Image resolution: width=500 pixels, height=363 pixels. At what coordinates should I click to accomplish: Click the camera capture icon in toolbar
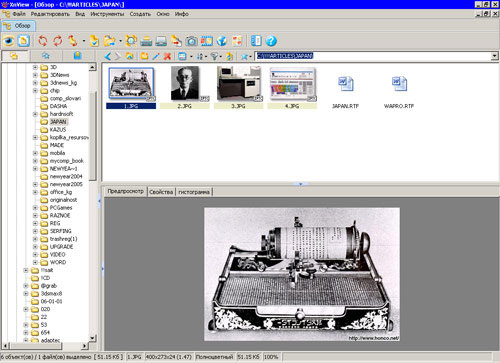[191, 41]
